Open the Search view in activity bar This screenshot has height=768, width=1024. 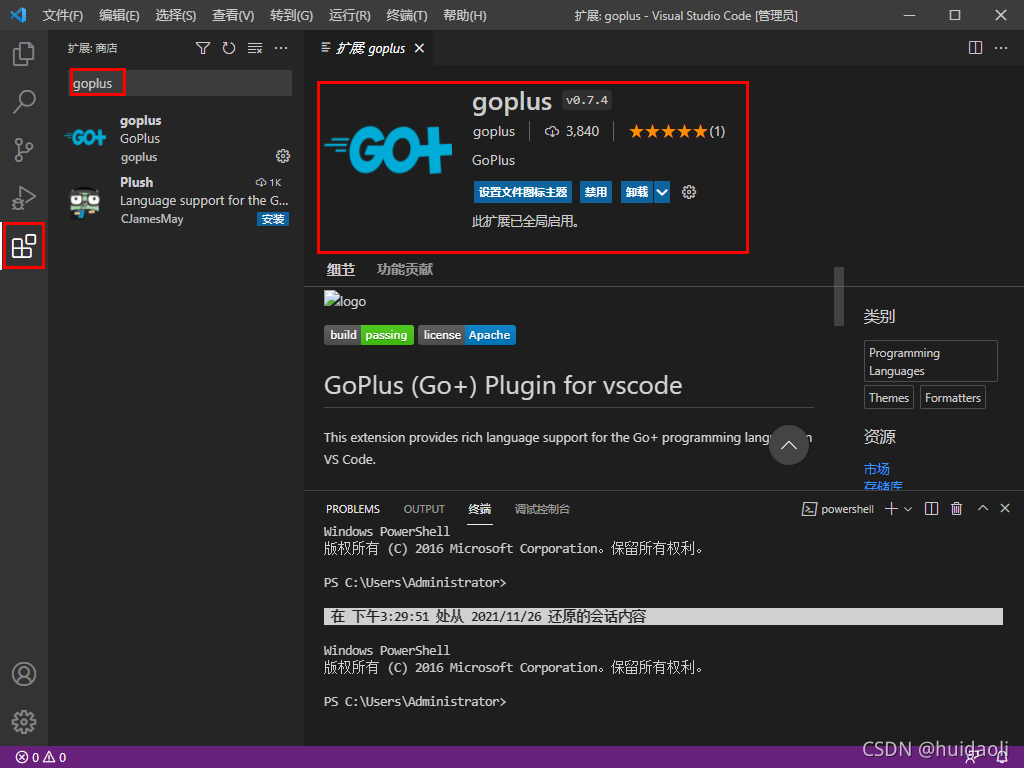[24, 102]
